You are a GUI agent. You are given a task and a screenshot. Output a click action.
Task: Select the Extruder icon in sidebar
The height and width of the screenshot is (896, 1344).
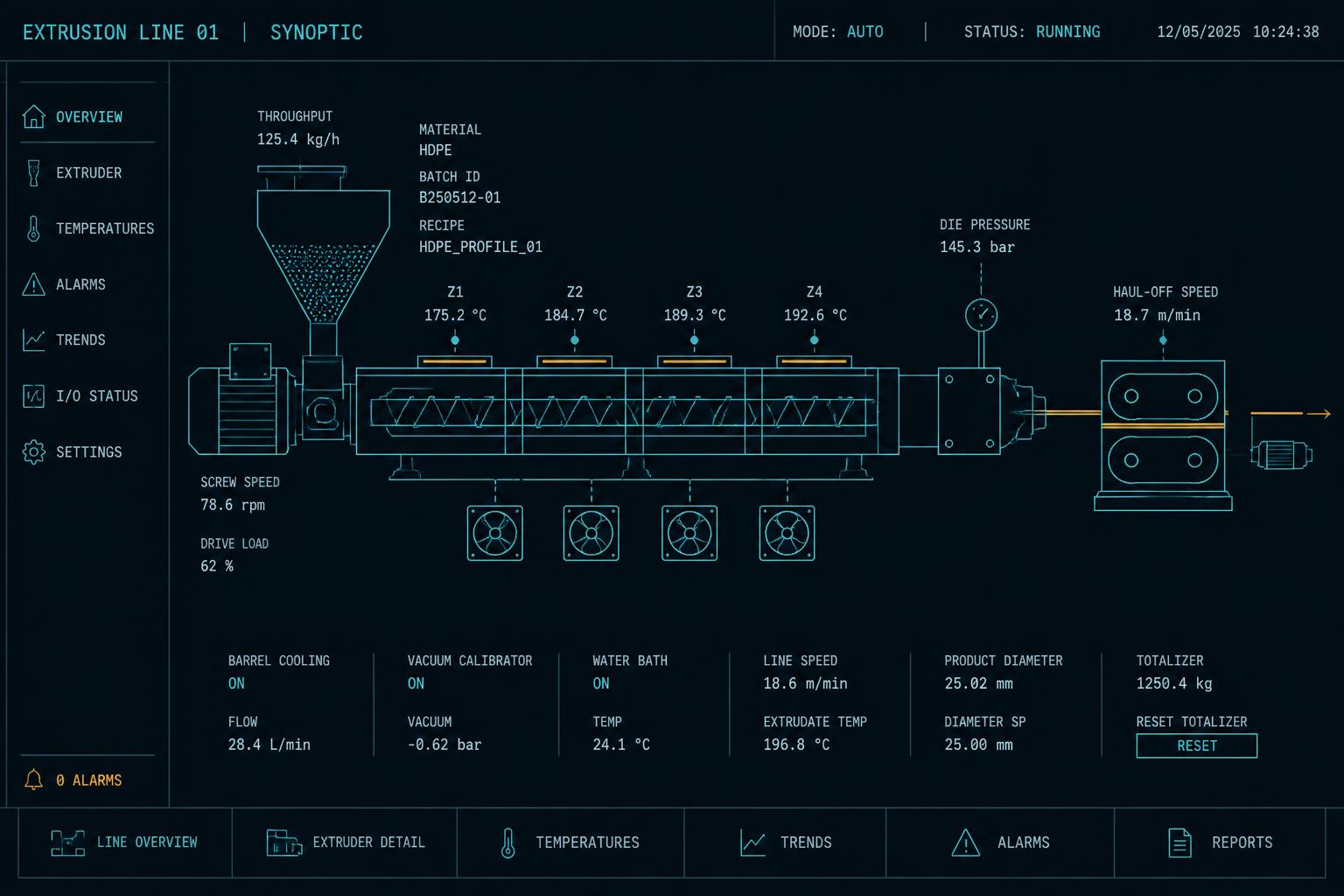(33, 172)
